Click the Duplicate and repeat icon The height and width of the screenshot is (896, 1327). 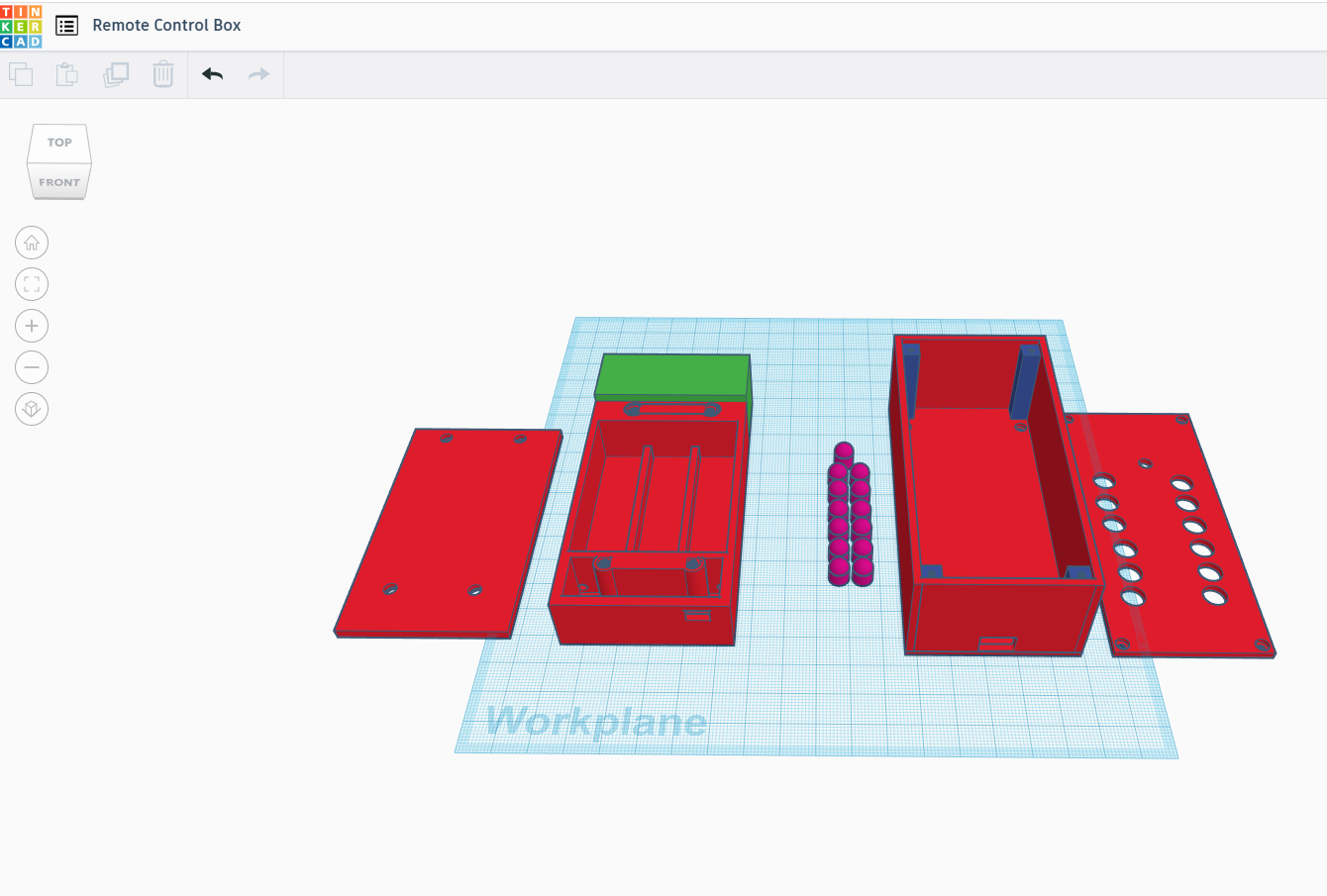click(x=116, y=74)
